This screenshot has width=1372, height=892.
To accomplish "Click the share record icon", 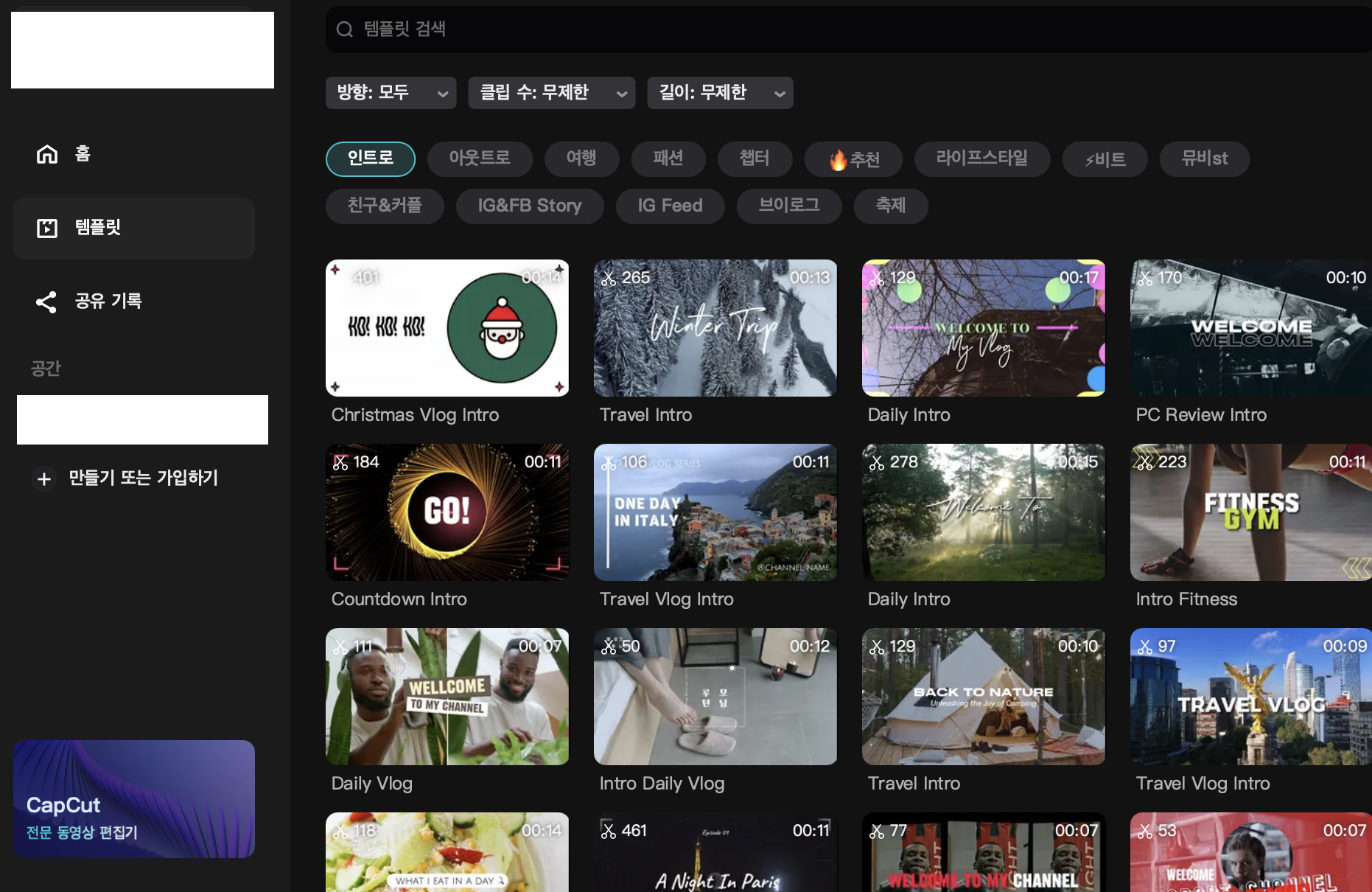I will [46, 302].
